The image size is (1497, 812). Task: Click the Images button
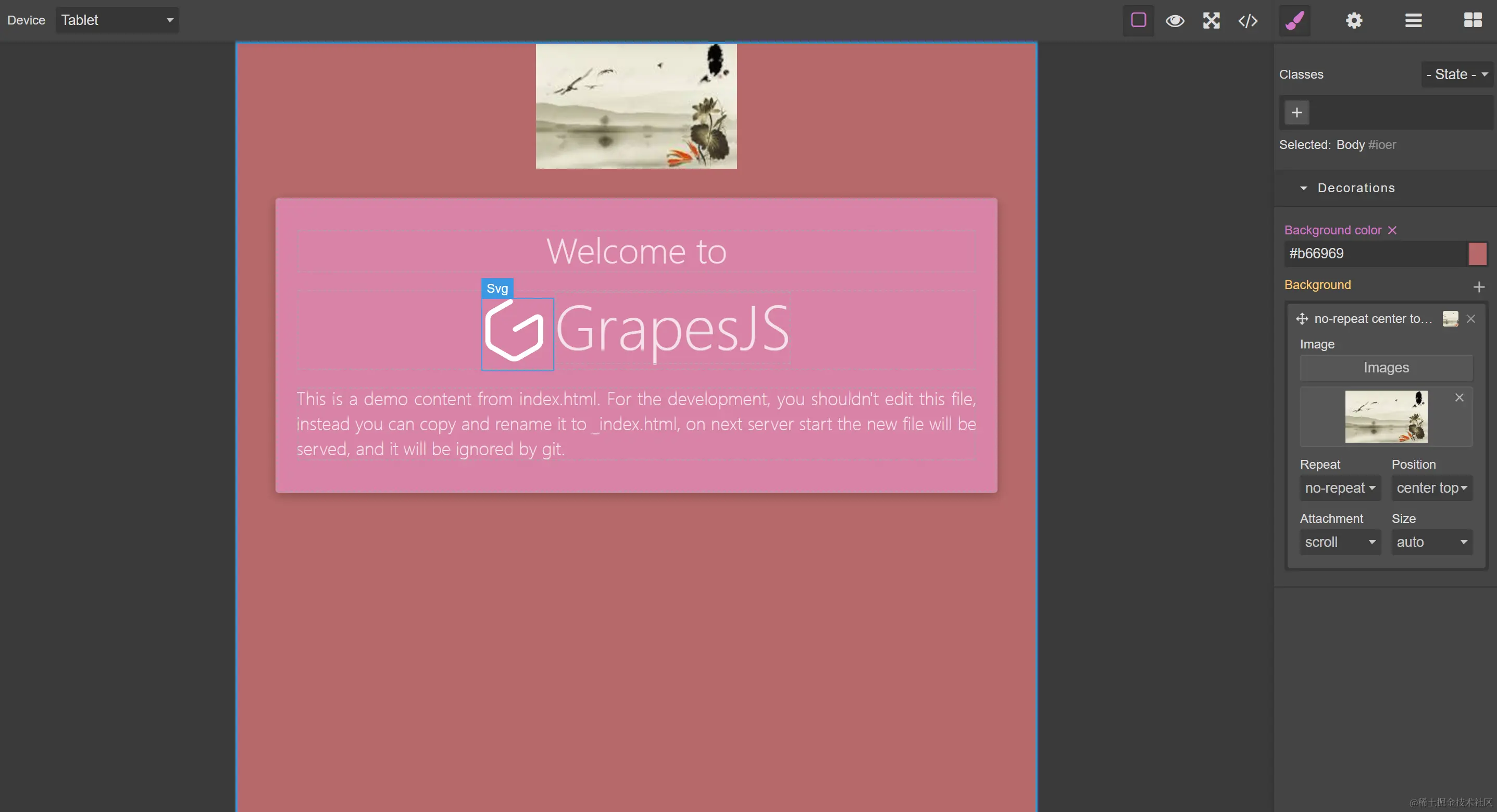pyautogui.click(x=1386, y=367)
